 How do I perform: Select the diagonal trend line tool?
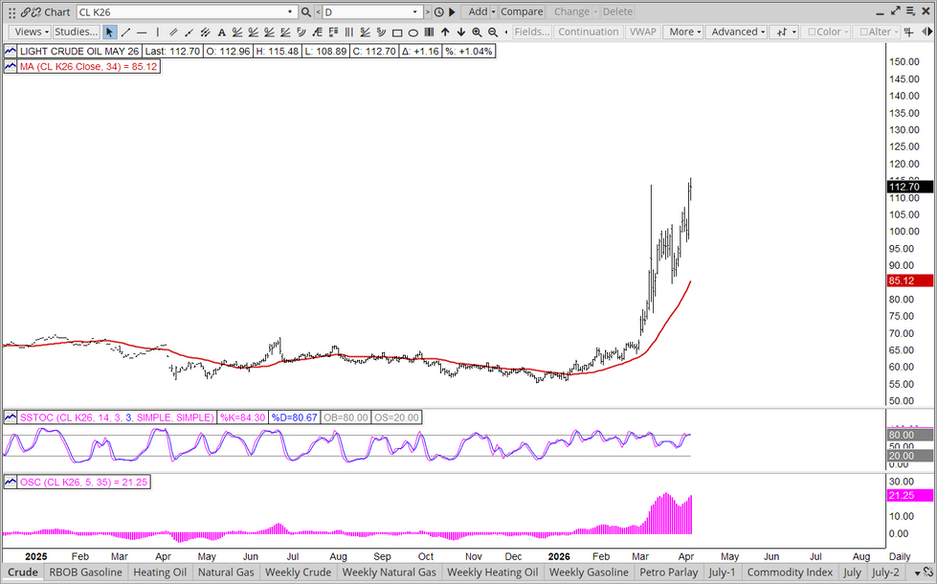point(125,32)
